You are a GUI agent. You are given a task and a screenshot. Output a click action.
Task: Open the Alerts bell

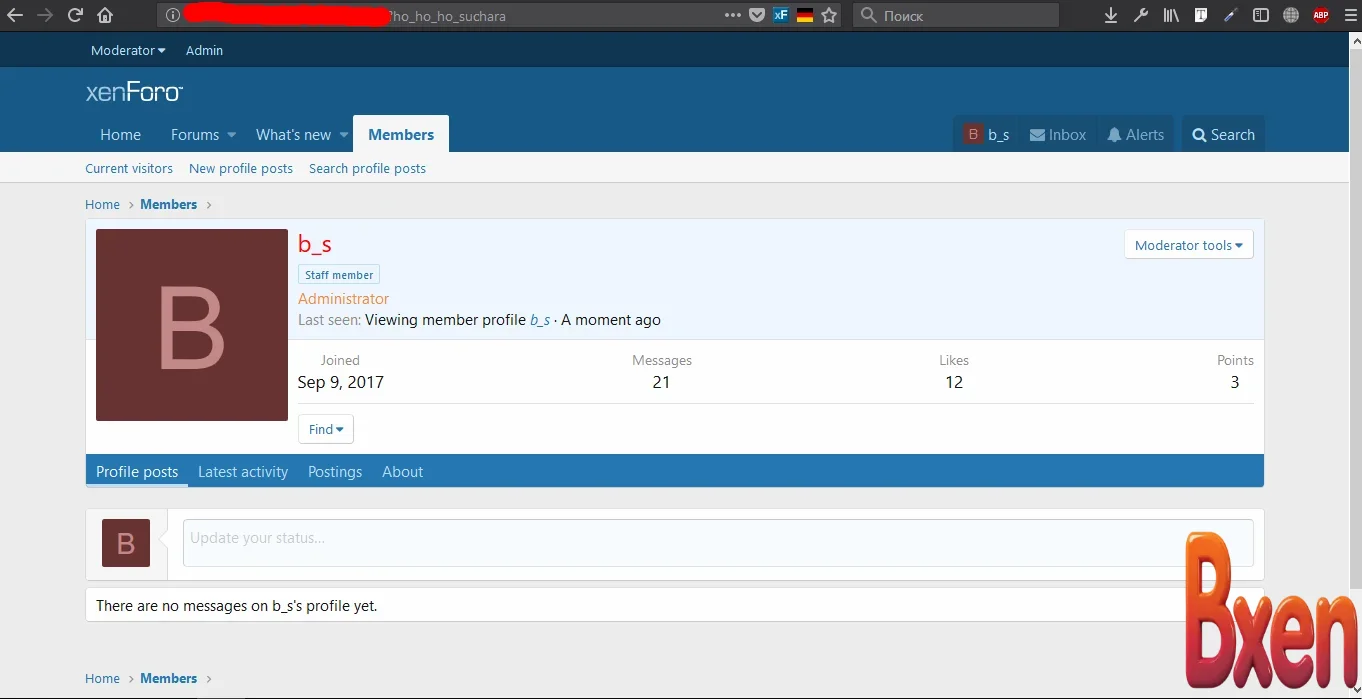click(1135, 135)
